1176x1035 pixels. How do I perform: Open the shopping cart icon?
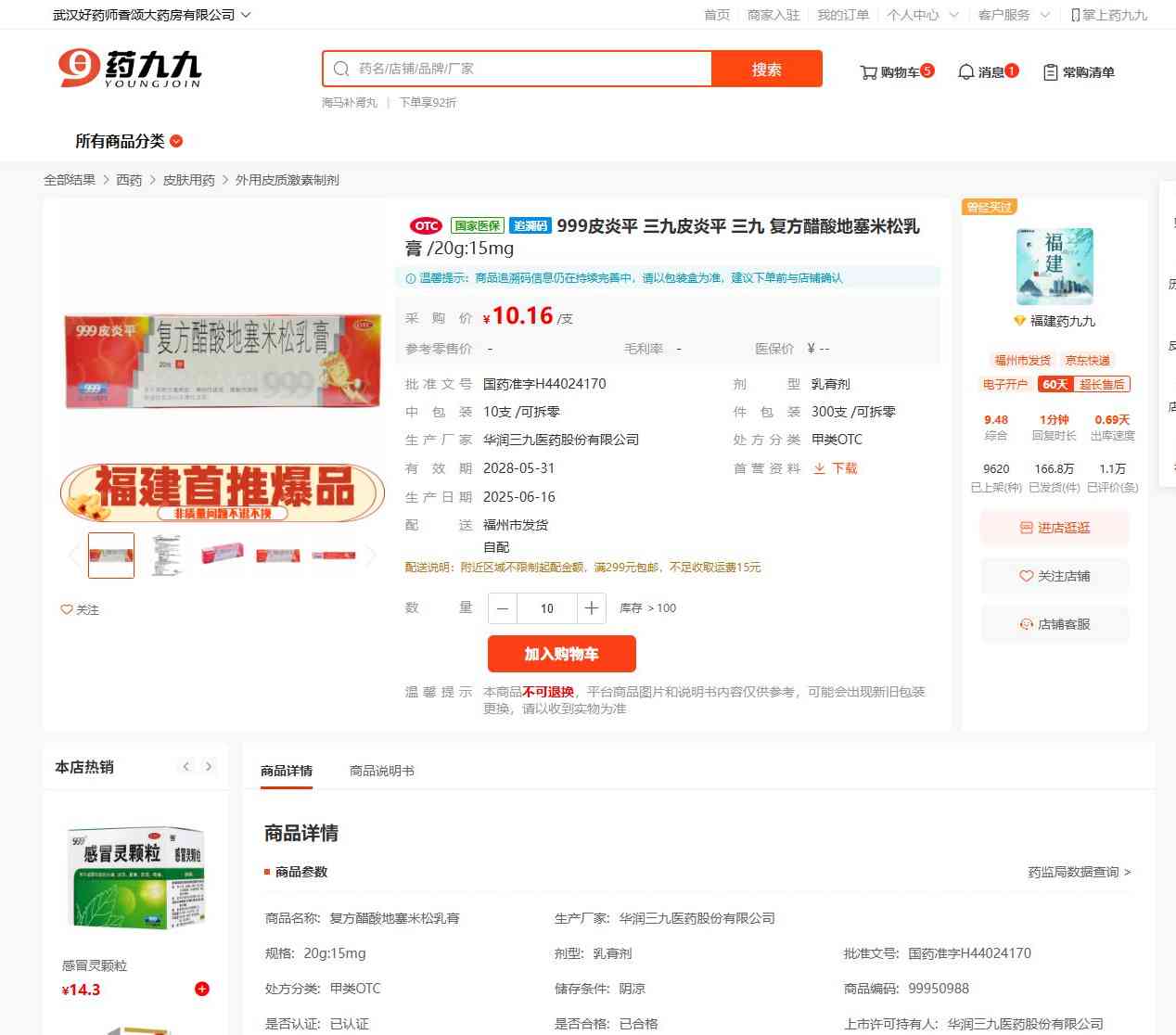pyautogui.click(x=868, y=72)
